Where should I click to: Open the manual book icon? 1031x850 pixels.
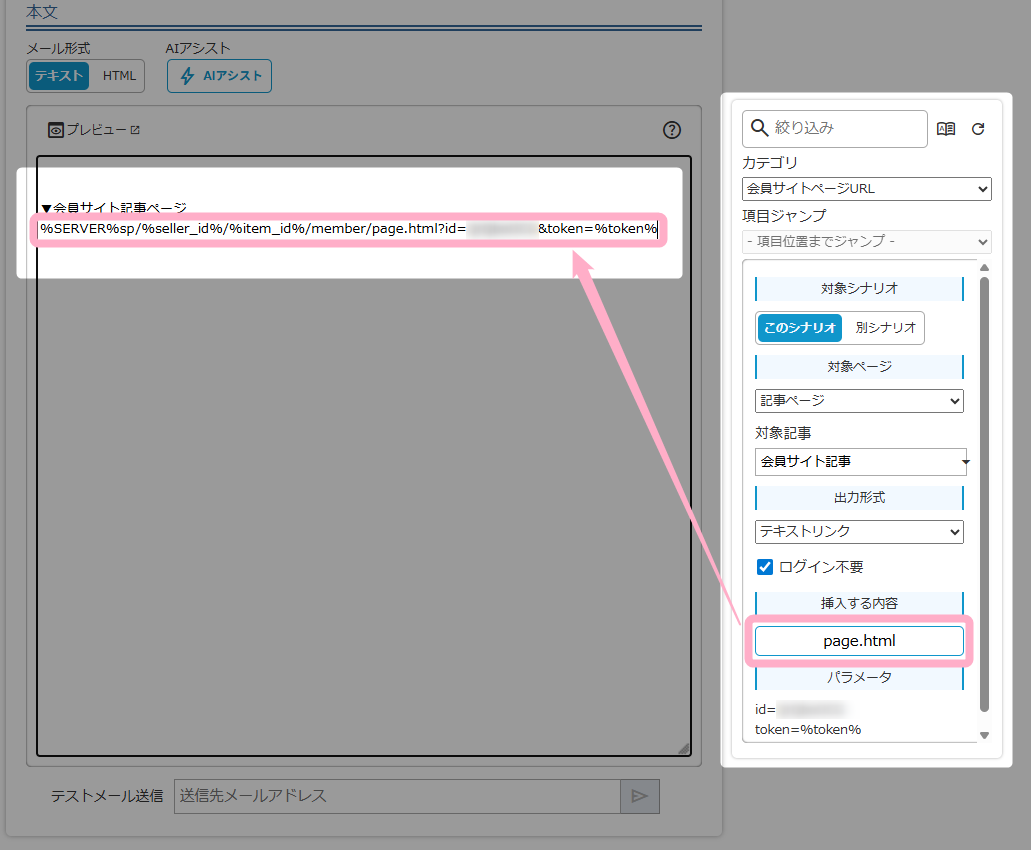coord(946,129)
